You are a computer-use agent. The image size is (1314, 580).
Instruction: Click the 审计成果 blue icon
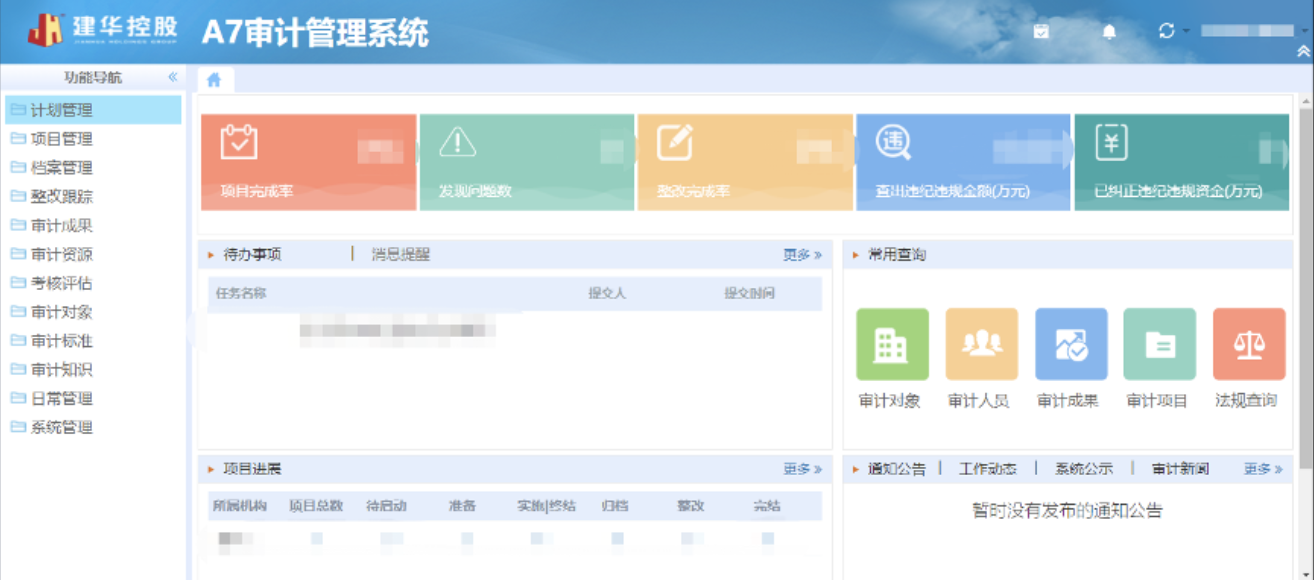[x=1071, y=345]
